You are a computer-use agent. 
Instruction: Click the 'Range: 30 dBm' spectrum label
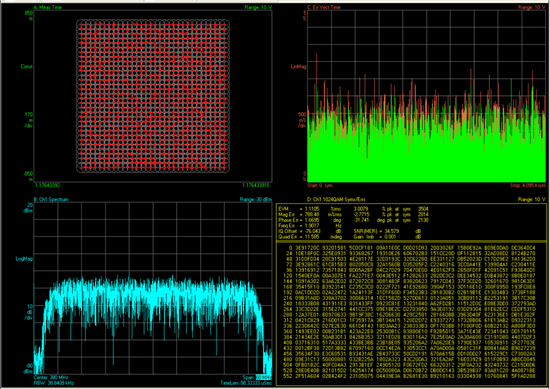pyautogui.click(x=256, y=199)
